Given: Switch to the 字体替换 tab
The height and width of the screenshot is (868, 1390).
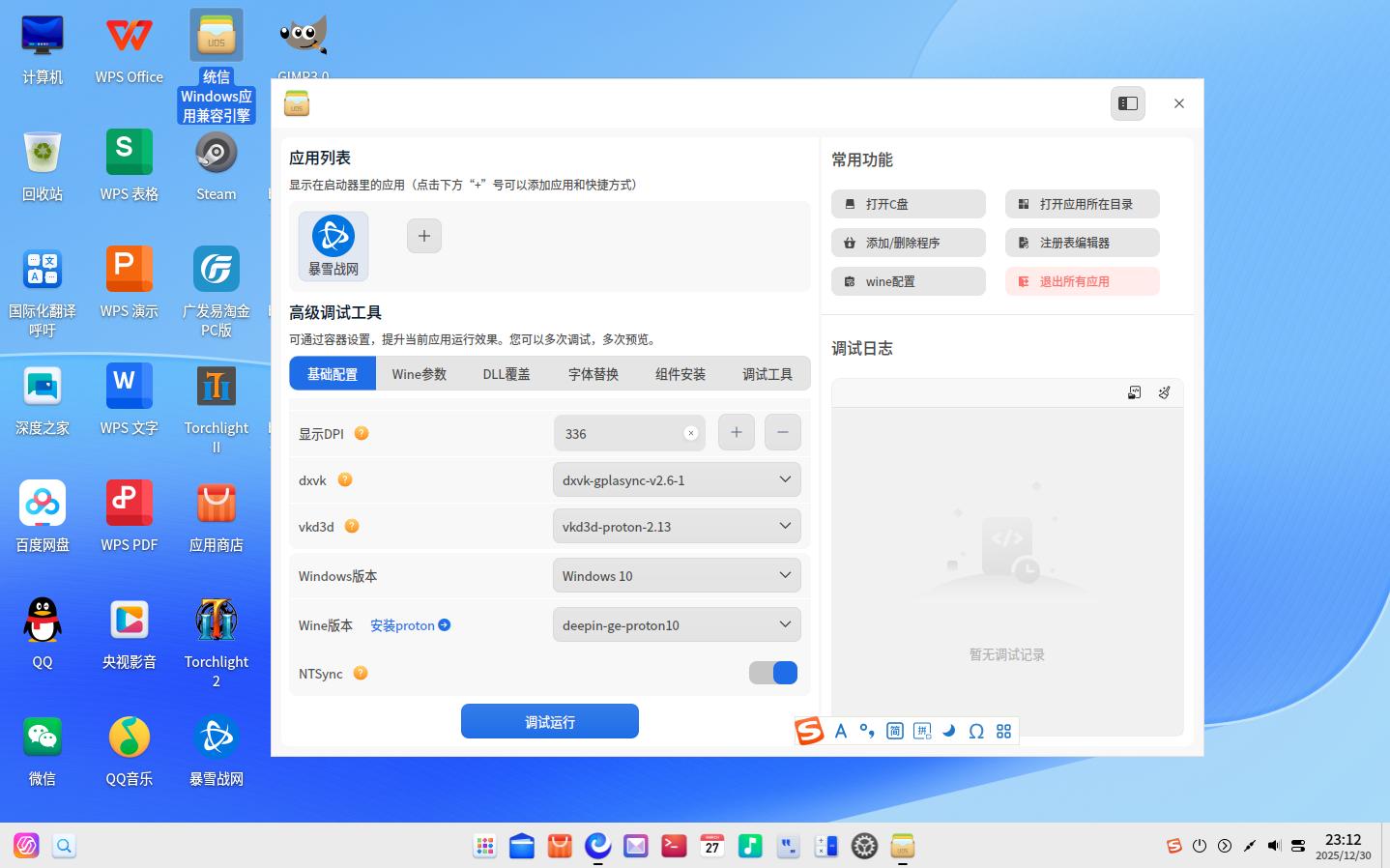Looking at the screenshot, I should (594, 373).
